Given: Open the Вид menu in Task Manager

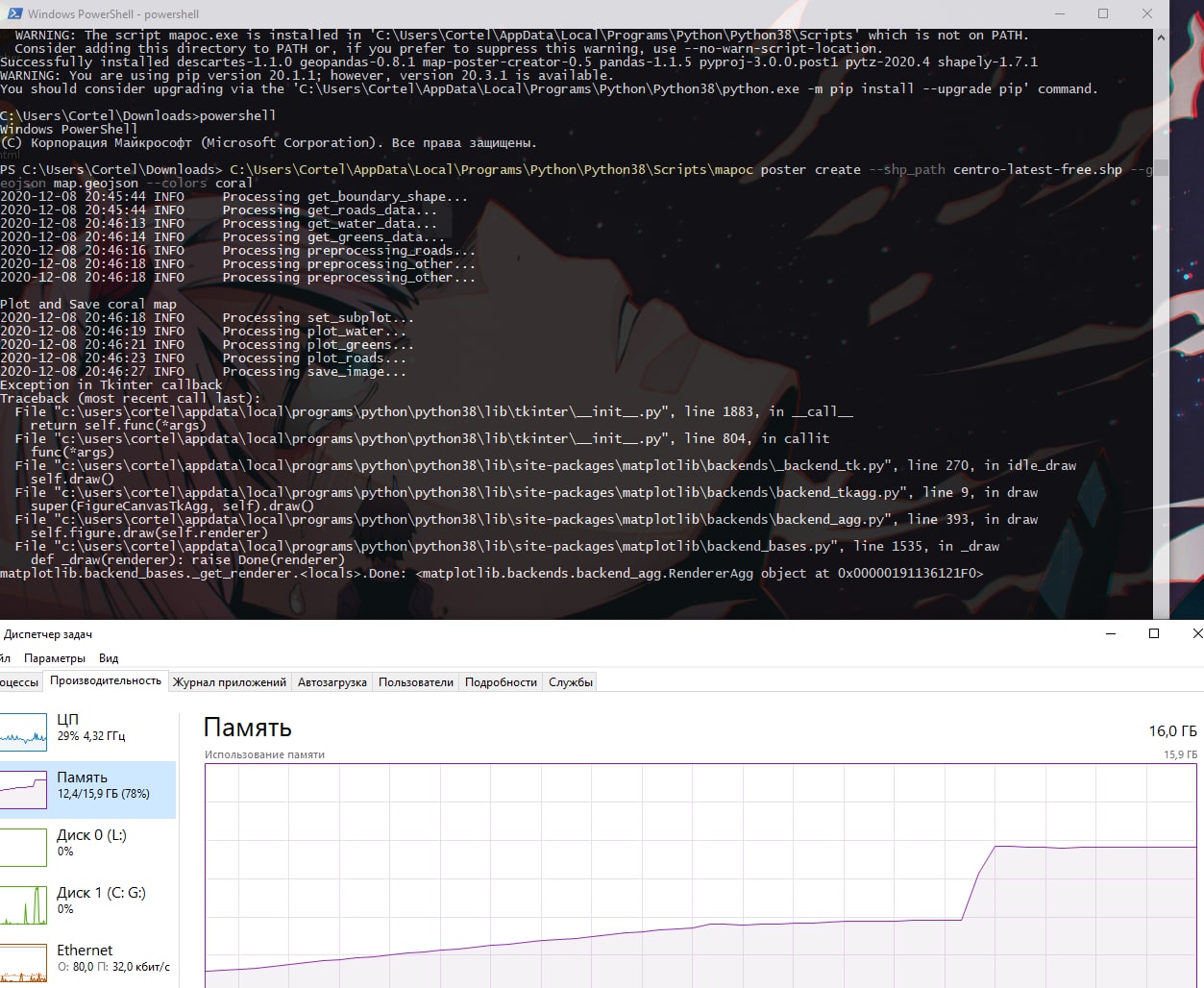Looking at the screenshot, I should click(109, 658).
